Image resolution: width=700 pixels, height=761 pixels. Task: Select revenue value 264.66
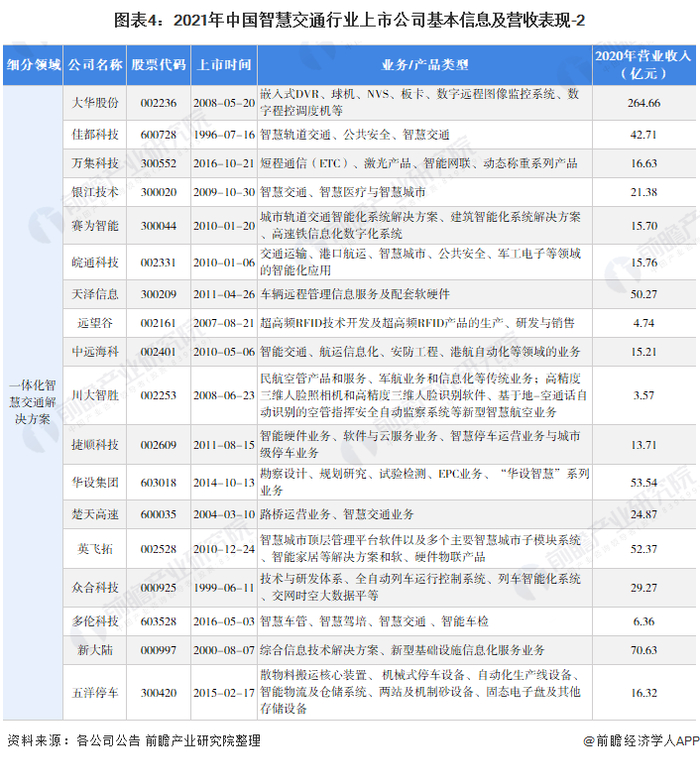644,103
